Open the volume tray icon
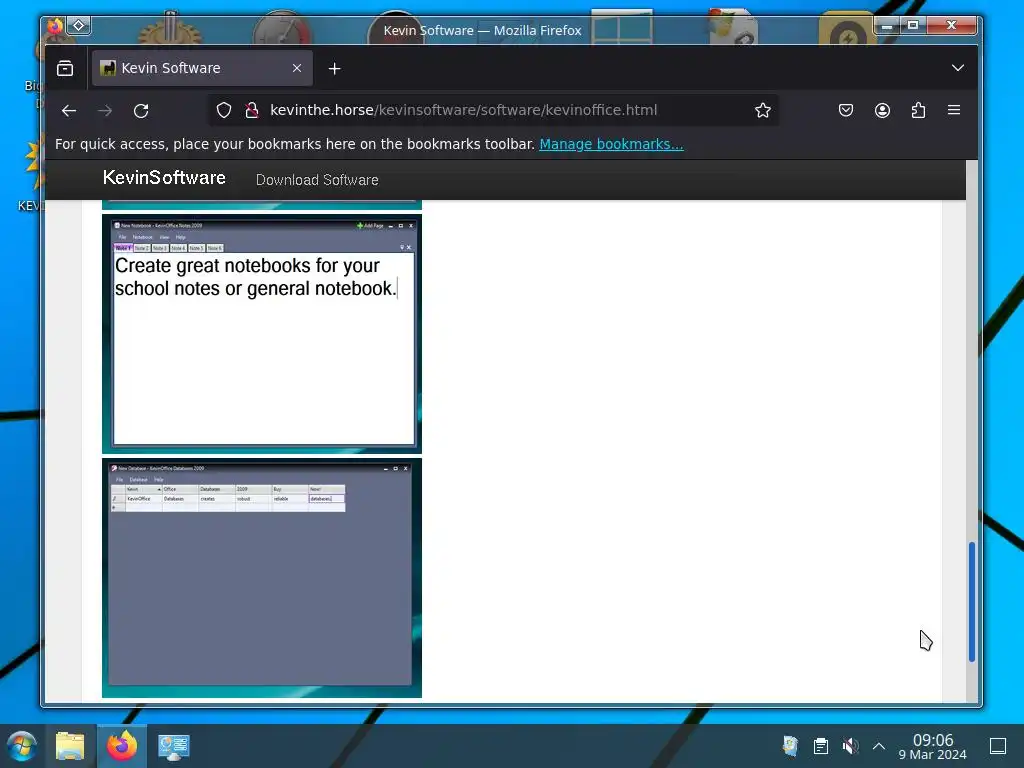Image resolution: width=1024 pixels, height=768 pixels. click(x=850, y=746)
